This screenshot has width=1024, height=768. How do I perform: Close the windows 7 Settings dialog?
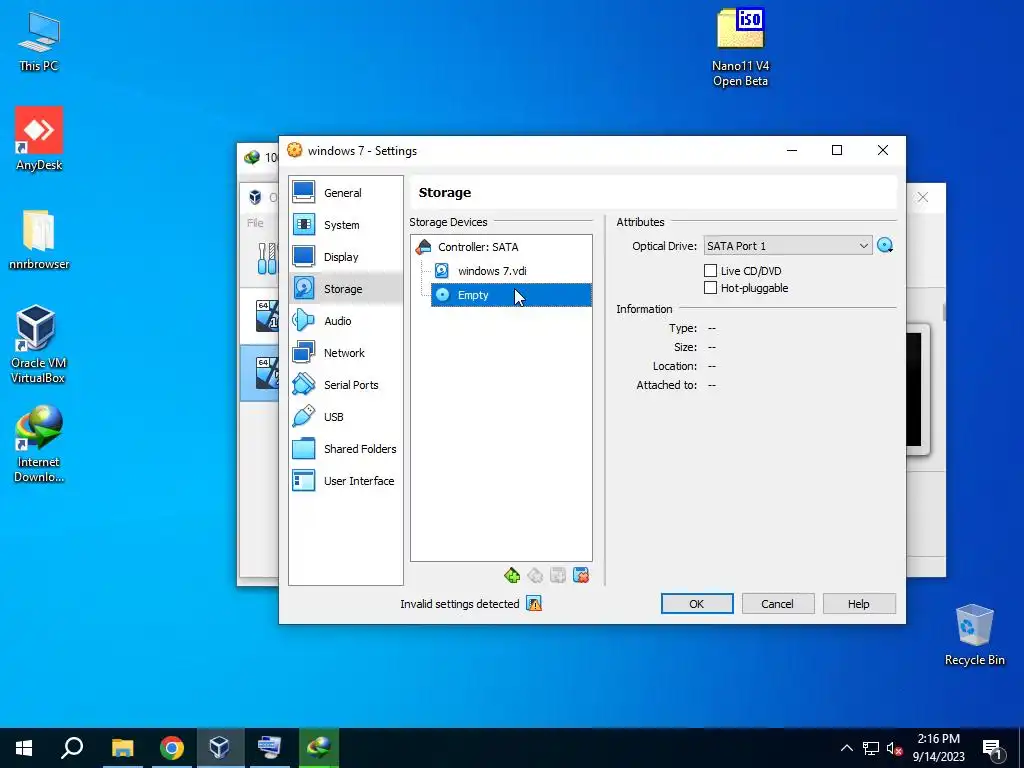[x=882, y=151]
